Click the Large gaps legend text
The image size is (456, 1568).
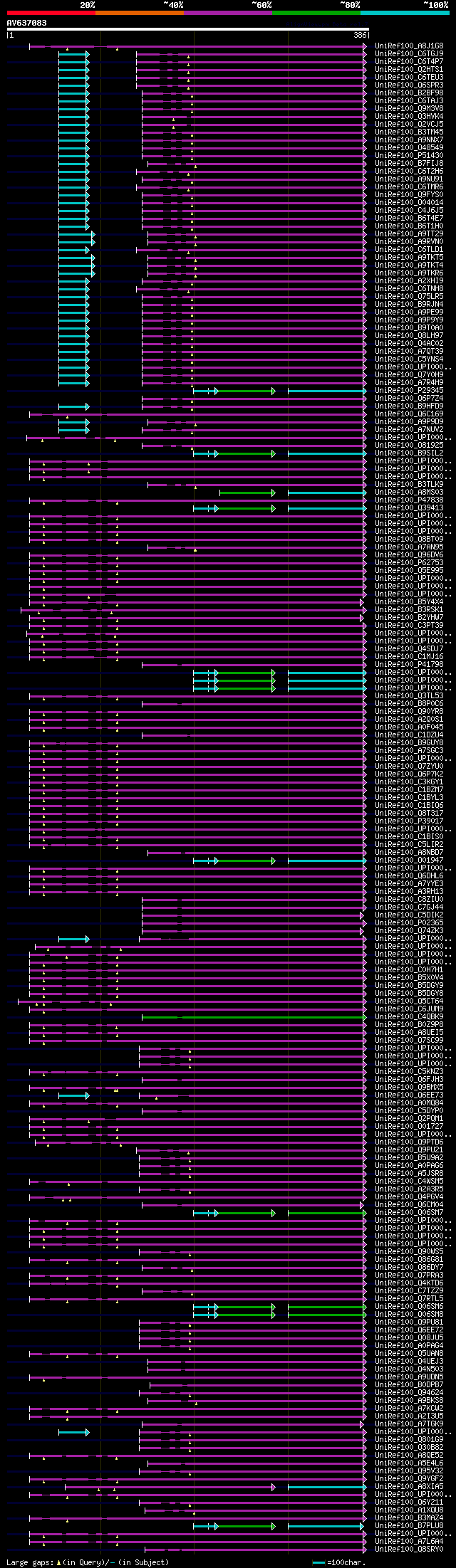pyautogui.click(x=88, y=1562)
